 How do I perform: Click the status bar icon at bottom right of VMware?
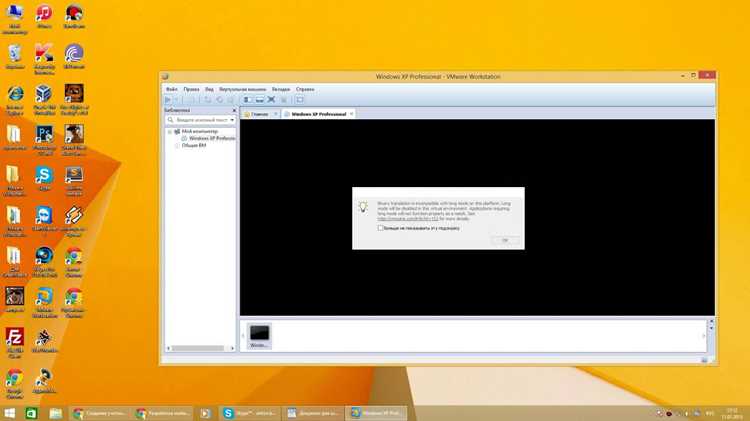click(704, 360)
